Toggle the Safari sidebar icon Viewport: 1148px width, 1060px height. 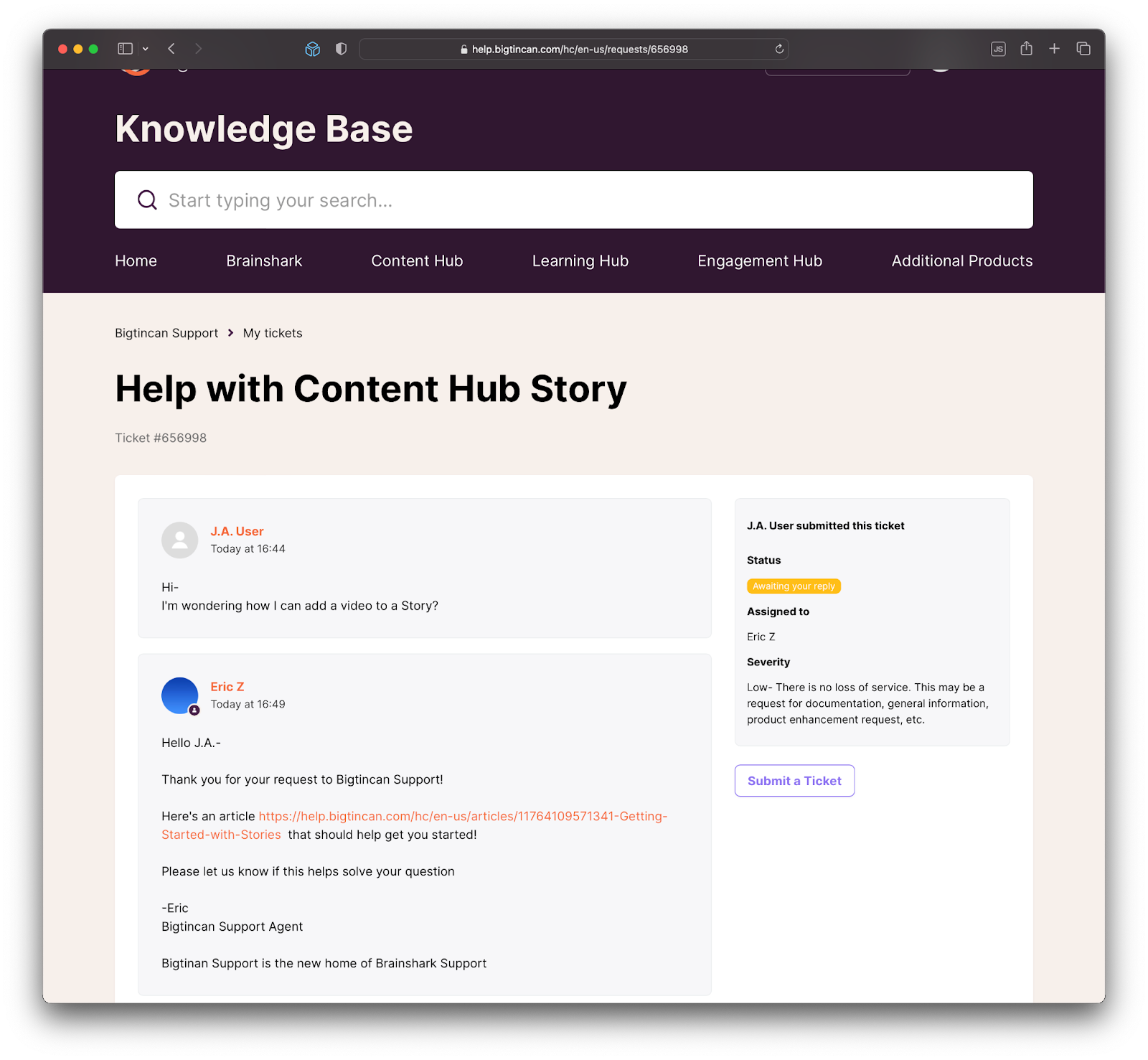click(125, 49)
